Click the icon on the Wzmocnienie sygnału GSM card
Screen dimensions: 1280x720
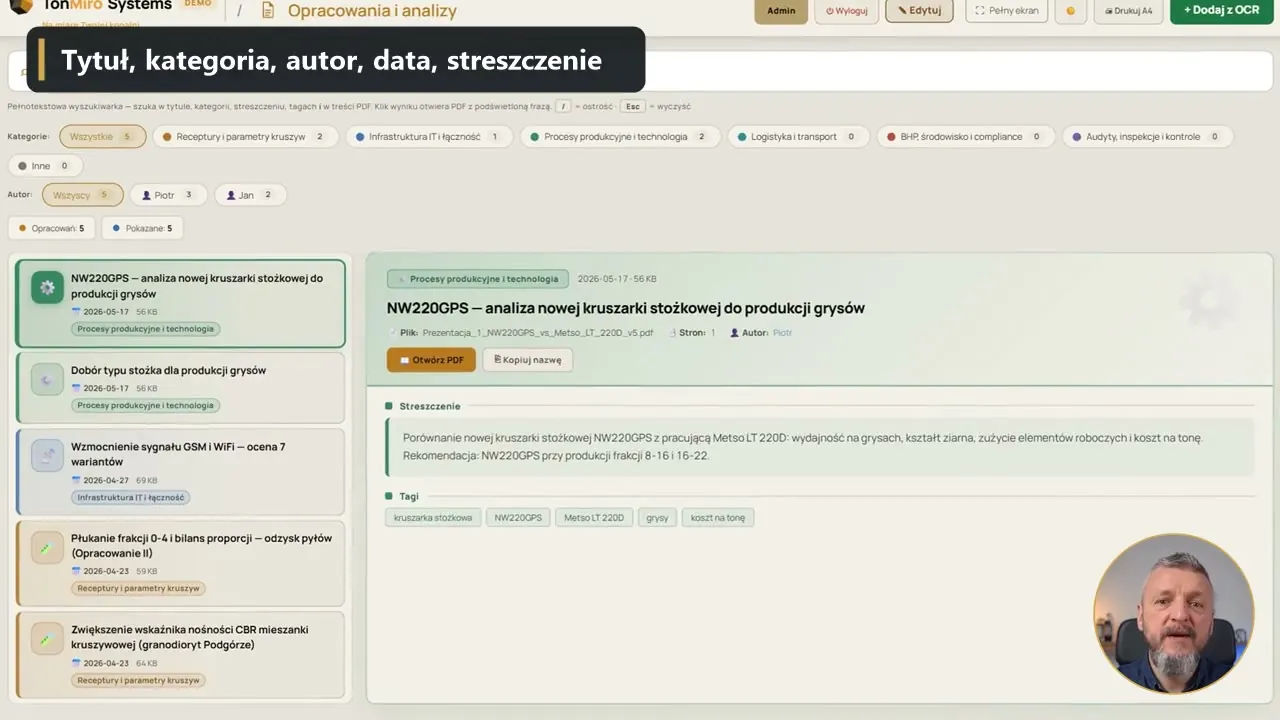tap(47, 455)
